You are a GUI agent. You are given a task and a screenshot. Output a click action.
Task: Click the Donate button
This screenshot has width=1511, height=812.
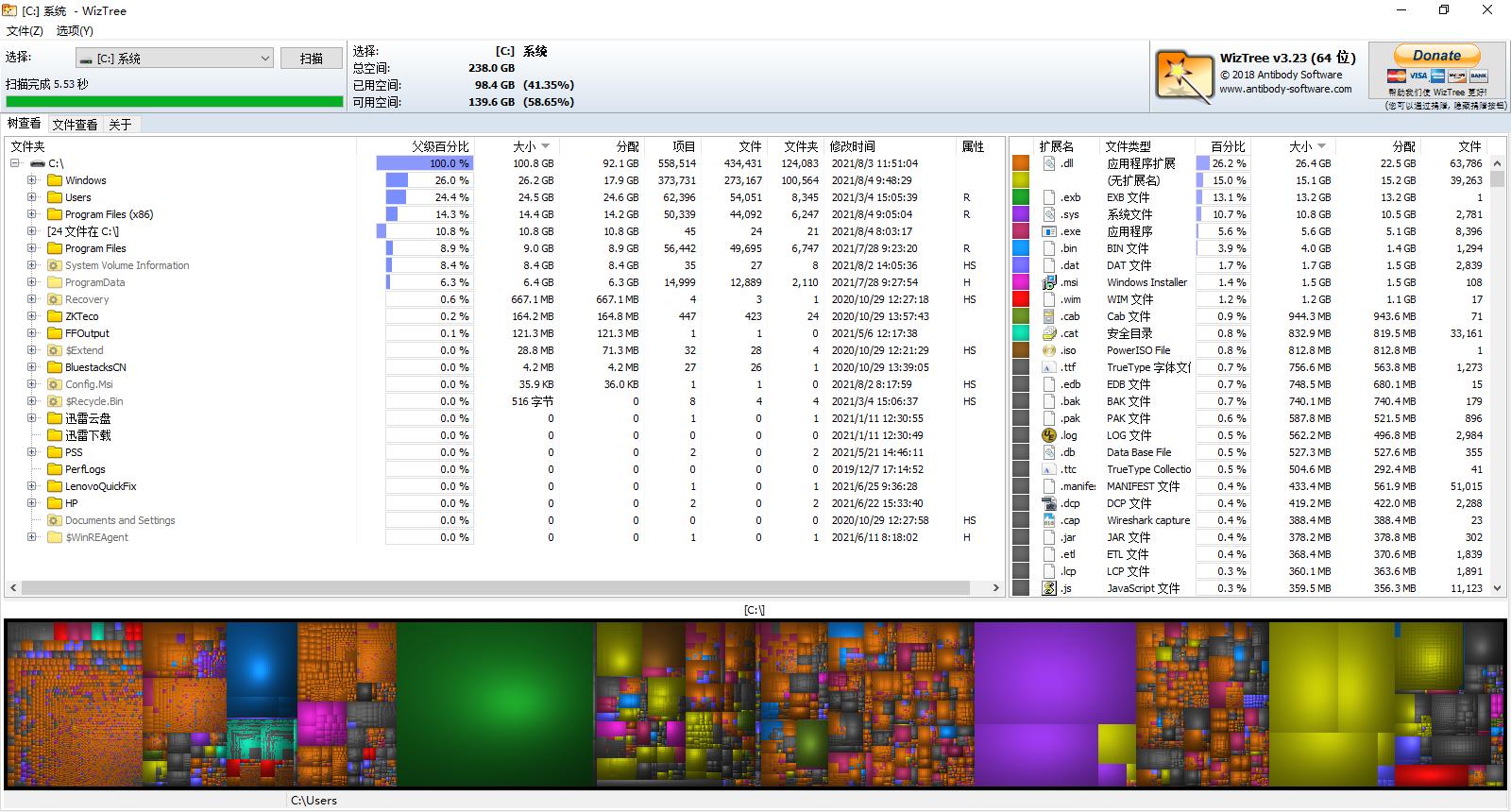click(x=1436, y=56)
